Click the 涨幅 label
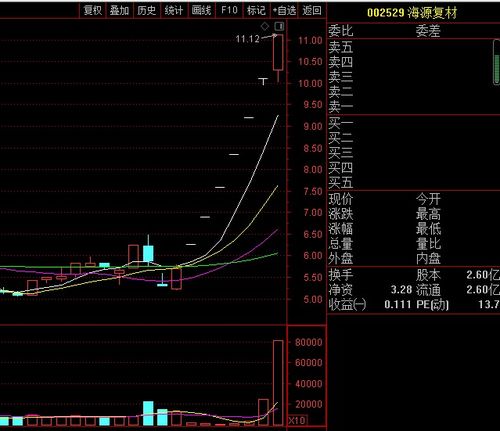This screenshot has height=431, width=500. pyautogui.click(x=341, y=229)
